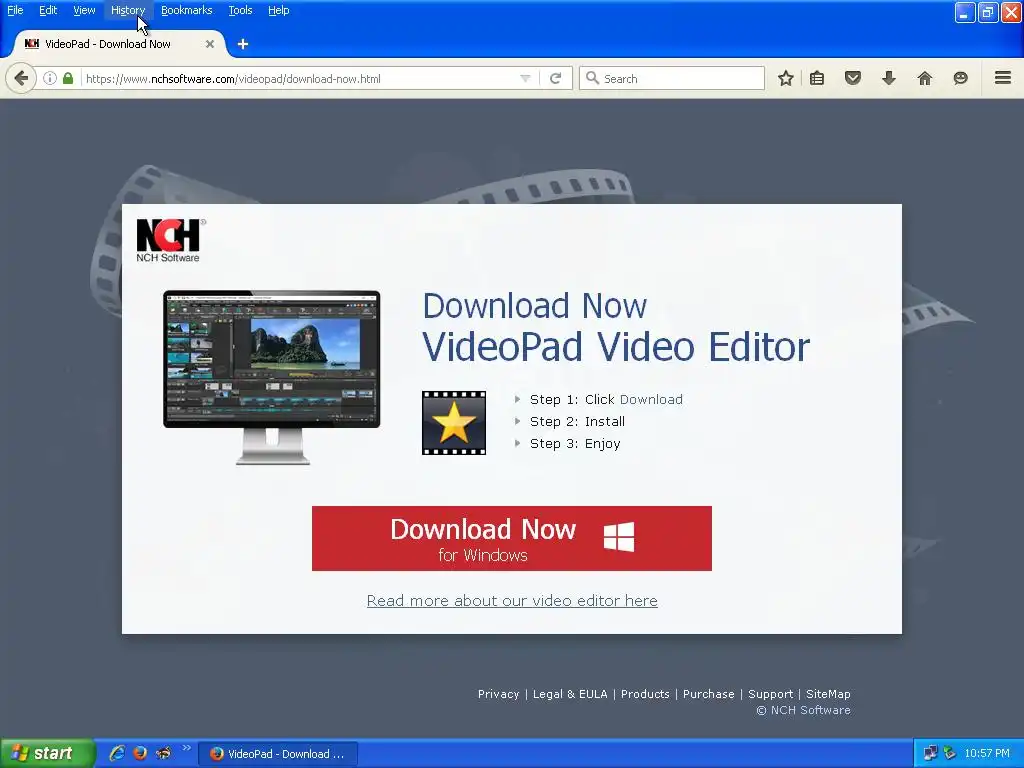The image size is (1024, 768).
Task: Click the NCH Software logo
Action: [170, 240]
